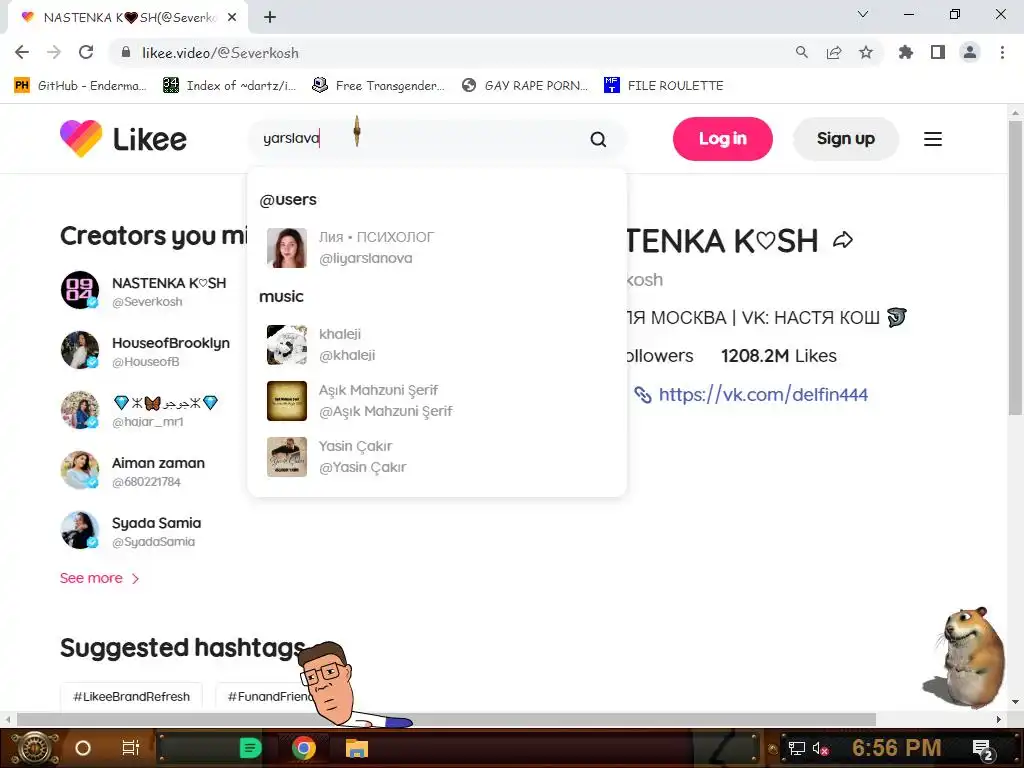Click the browser forward arrow
This screenshot has height=768, width=1024.
click(54, 52)
